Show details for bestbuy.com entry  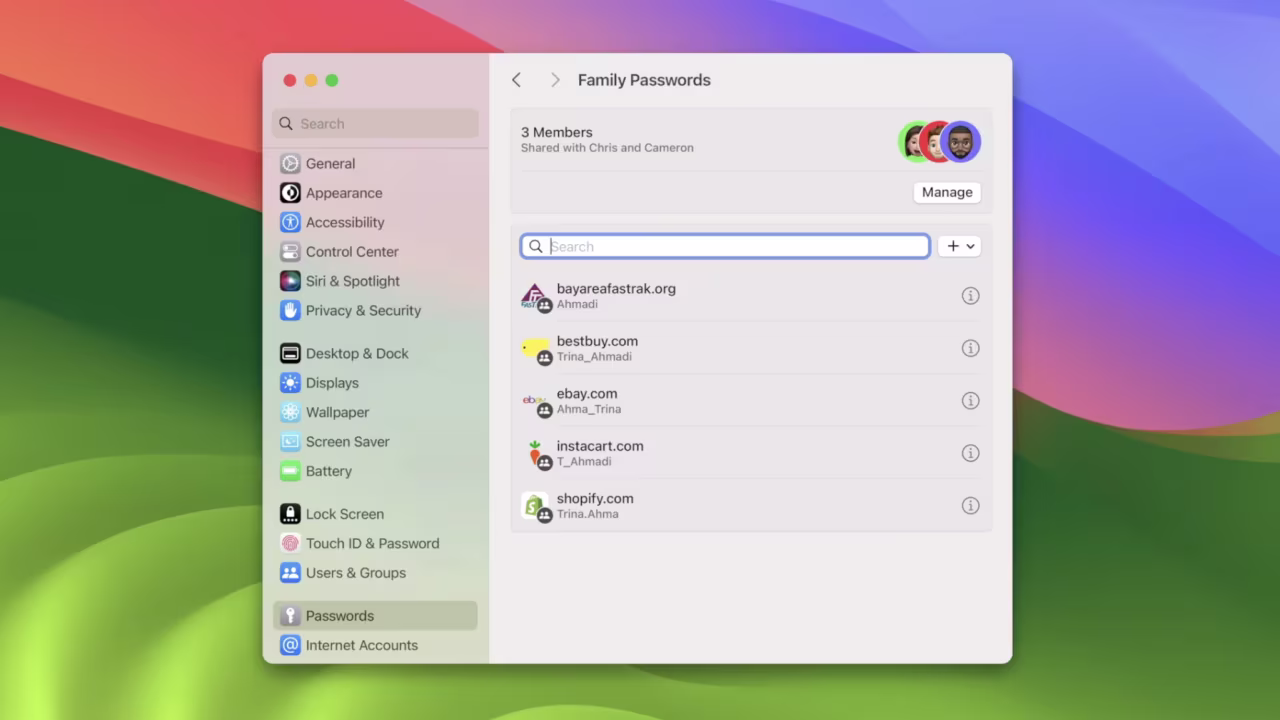pos(970,348)
